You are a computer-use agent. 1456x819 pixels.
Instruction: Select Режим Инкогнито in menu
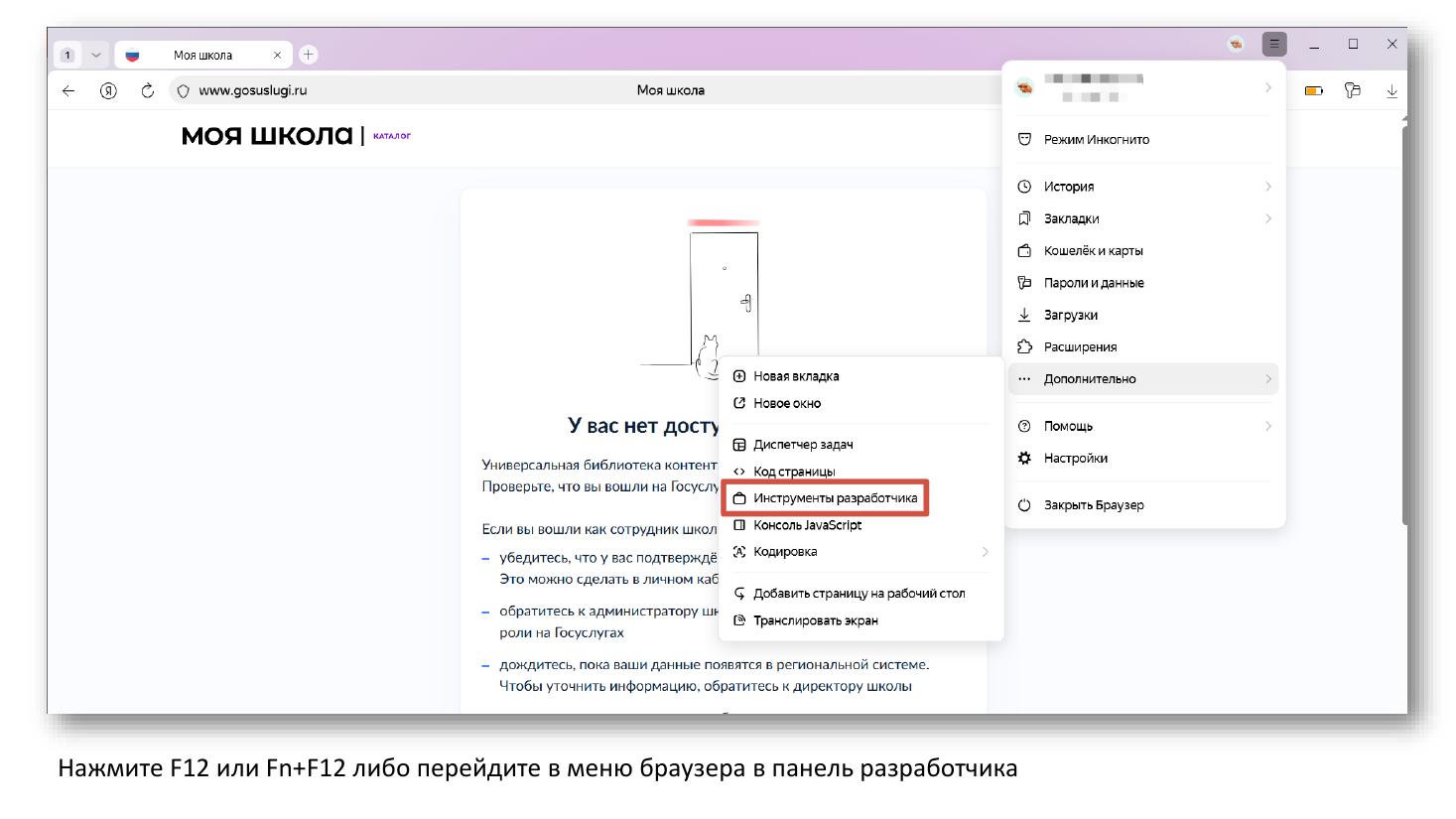pos(1144,140)
